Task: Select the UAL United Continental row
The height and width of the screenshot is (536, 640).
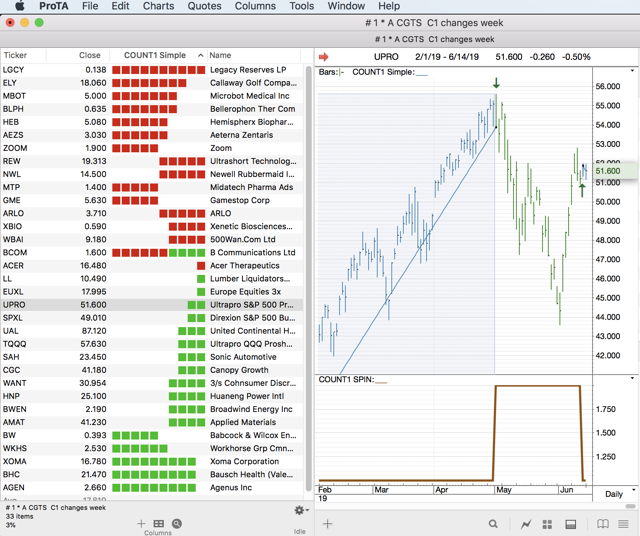Action: 152,331
